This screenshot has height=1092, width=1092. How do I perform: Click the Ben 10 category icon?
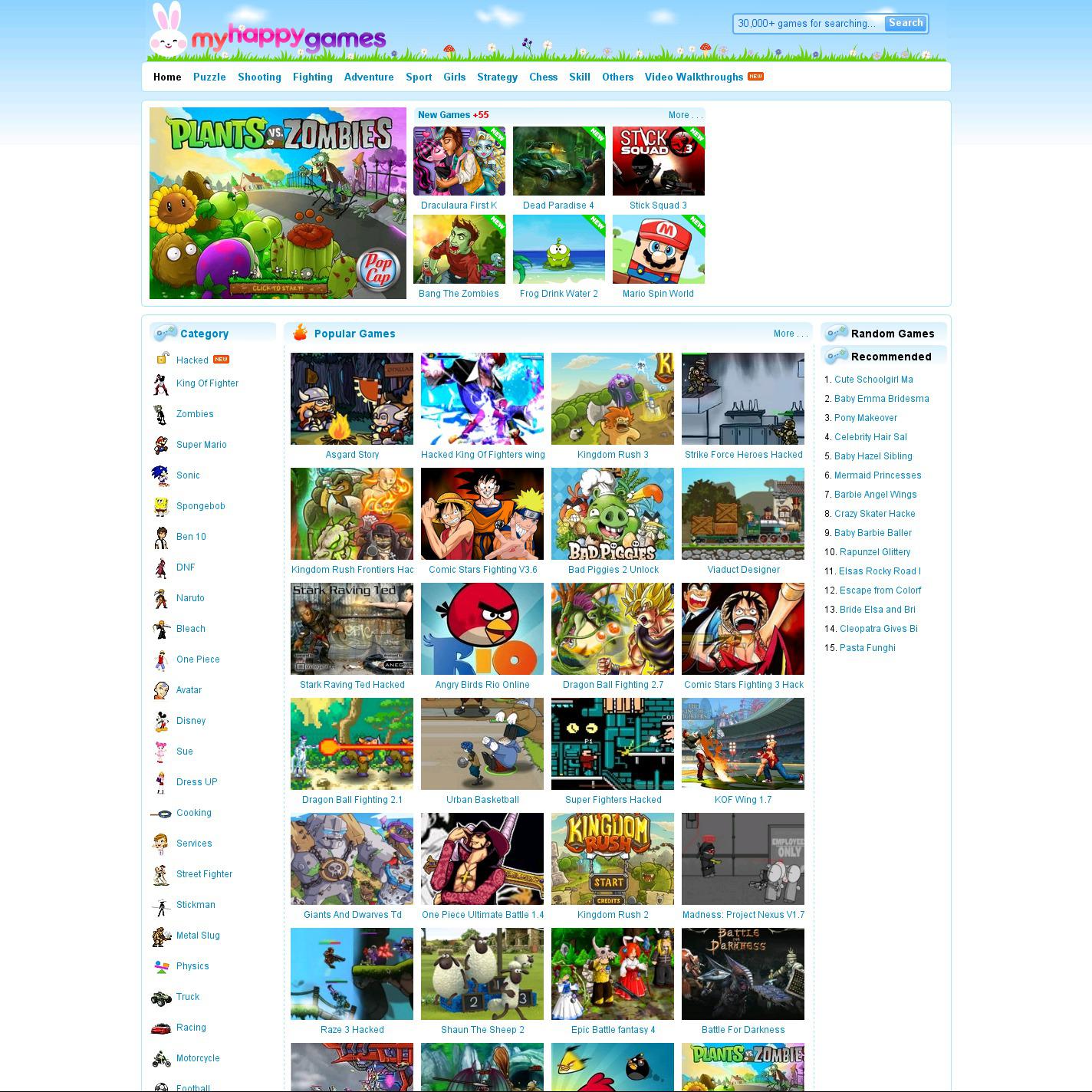pyautogui.click(x=160, y=537)
